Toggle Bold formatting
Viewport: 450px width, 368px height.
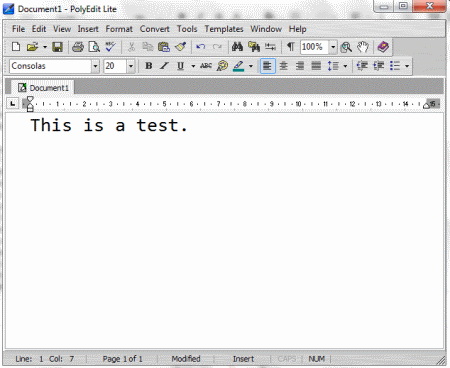tap(149, 66)
